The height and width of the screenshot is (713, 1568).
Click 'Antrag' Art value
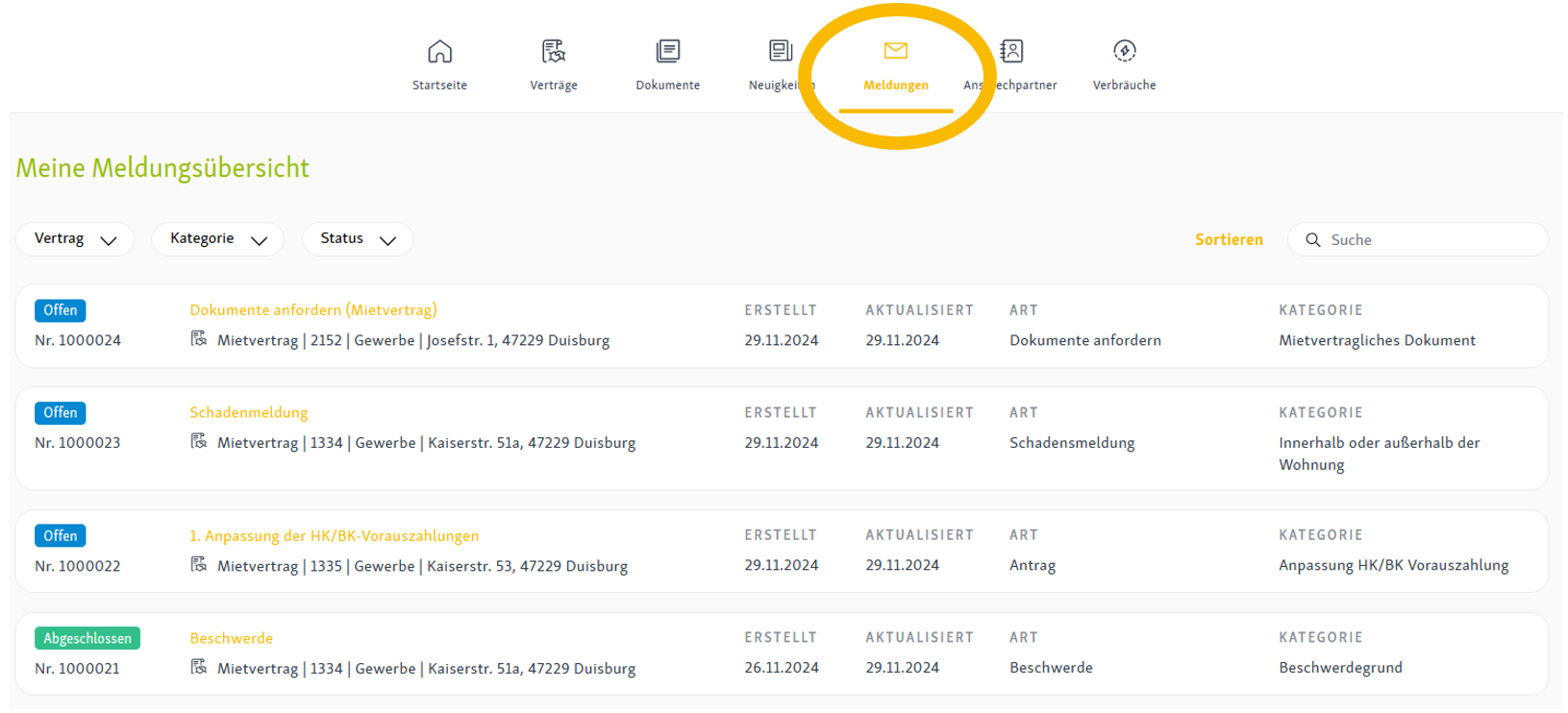click(x=1033, y=566)
